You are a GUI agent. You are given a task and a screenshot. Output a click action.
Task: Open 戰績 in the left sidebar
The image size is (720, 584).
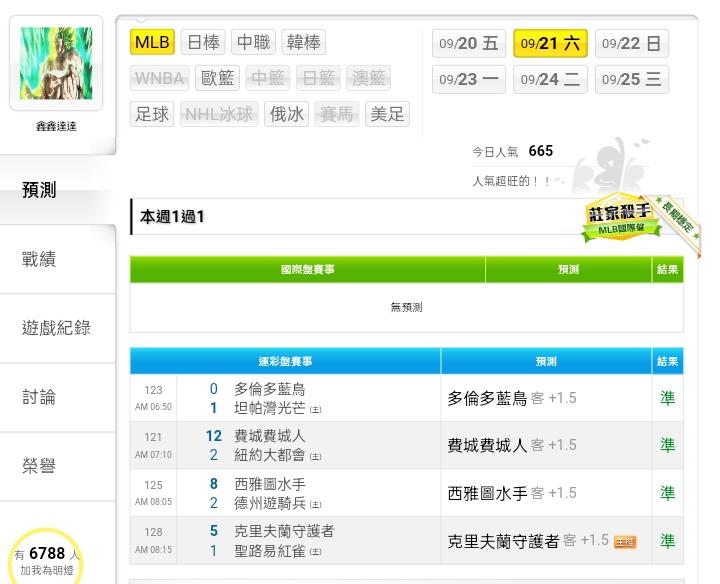[40, 259]
